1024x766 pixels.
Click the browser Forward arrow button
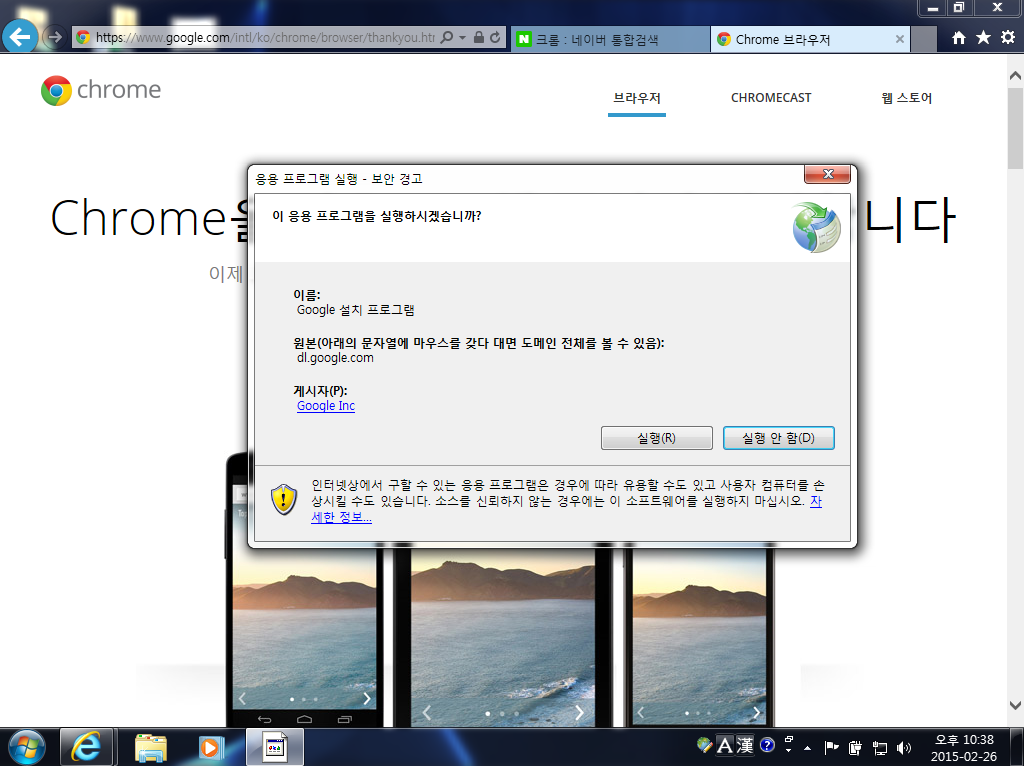[56, 37]
